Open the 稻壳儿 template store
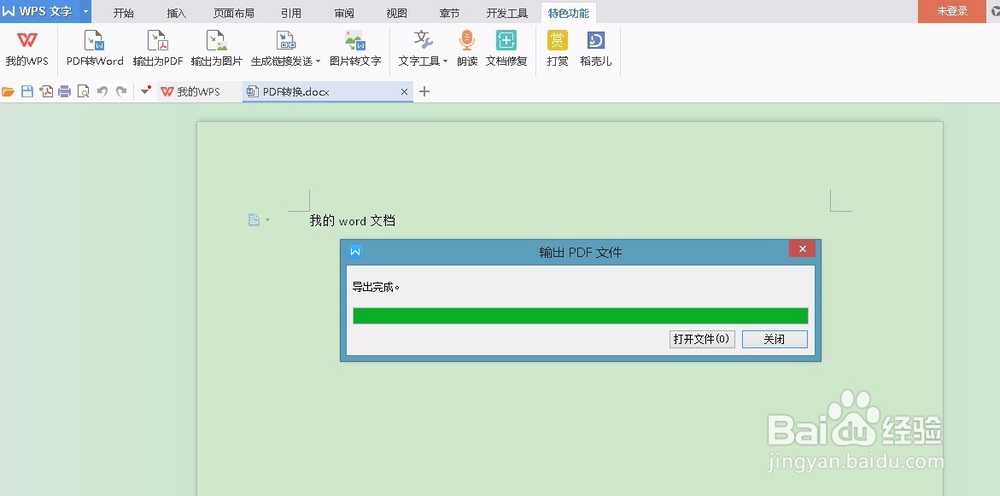The width and height of the screenshot is (1000, 496). point(596,48)
